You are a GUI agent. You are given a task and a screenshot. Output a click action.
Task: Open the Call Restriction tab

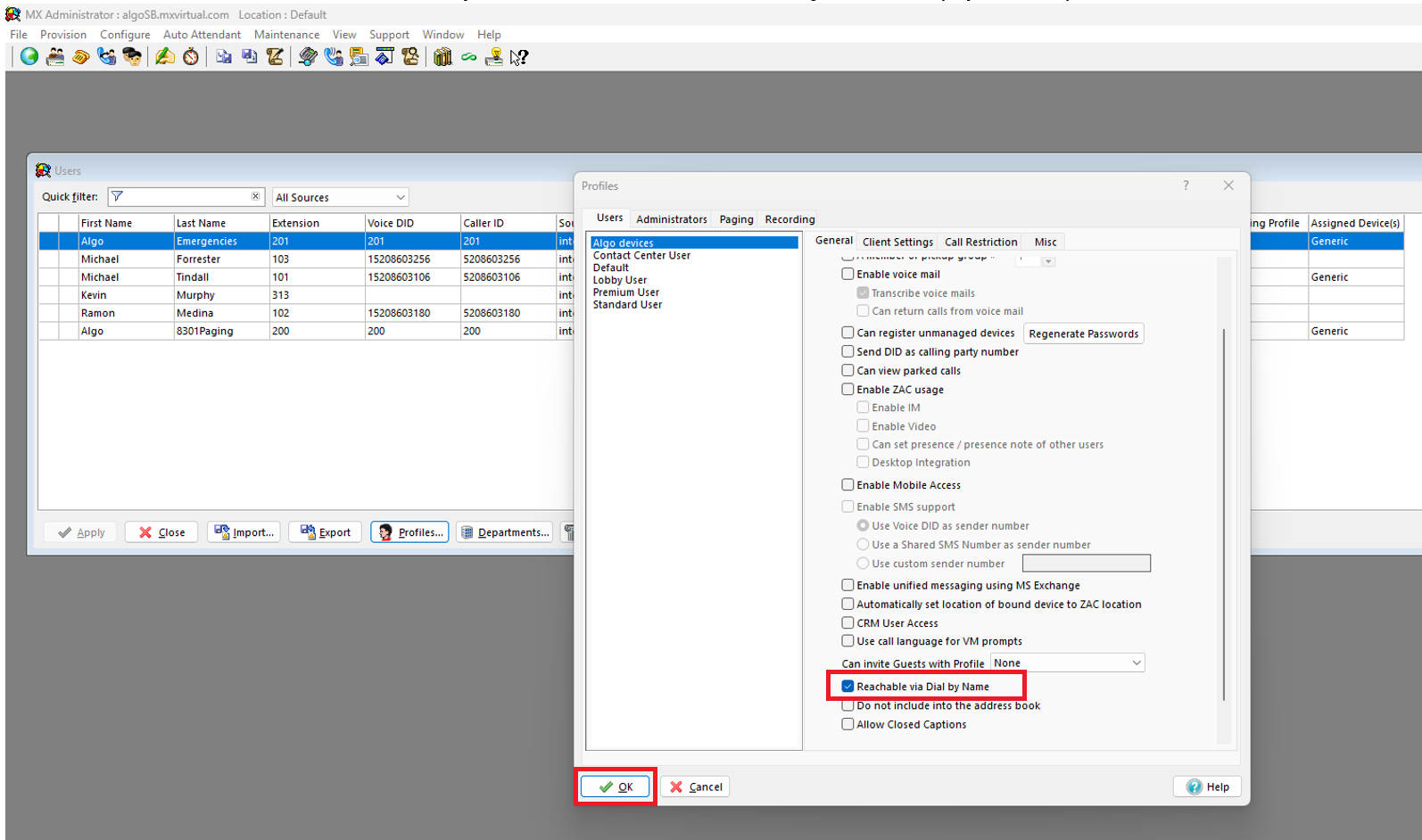coord(980,242)
